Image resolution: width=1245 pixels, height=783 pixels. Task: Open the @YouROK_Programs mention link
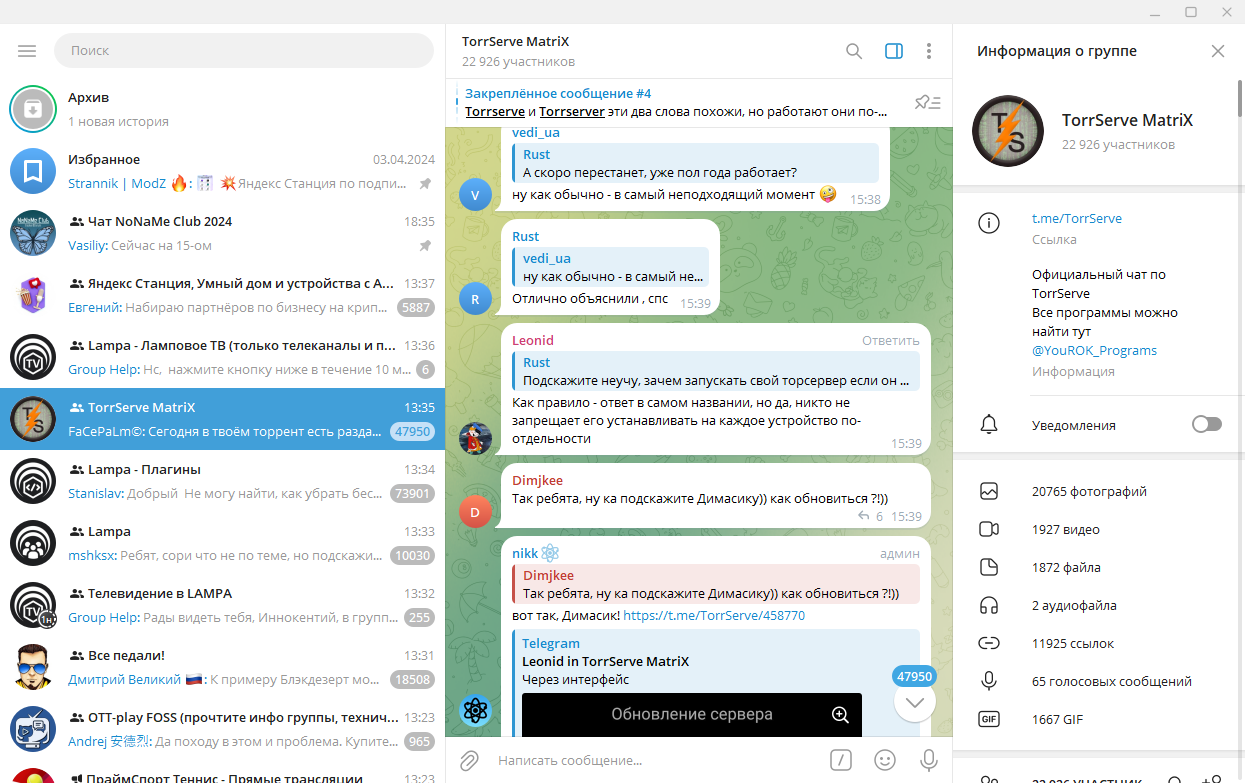pos(1094,350)
